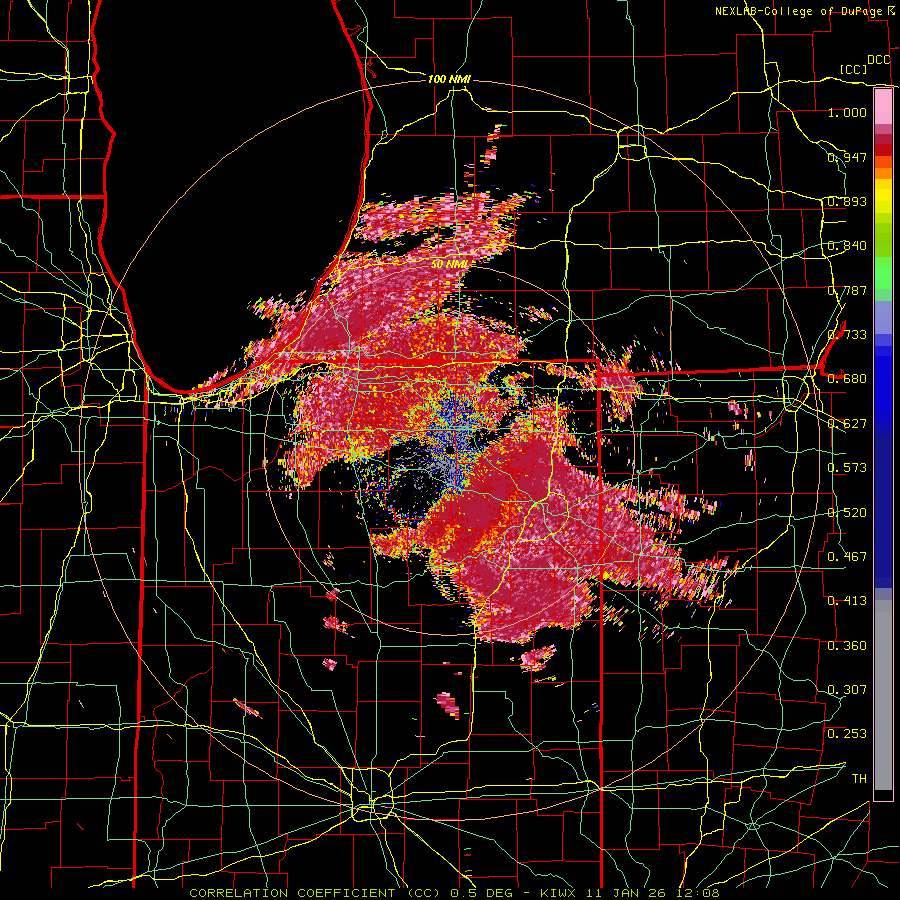Select the 0.253 legend value

click(847, 734)
